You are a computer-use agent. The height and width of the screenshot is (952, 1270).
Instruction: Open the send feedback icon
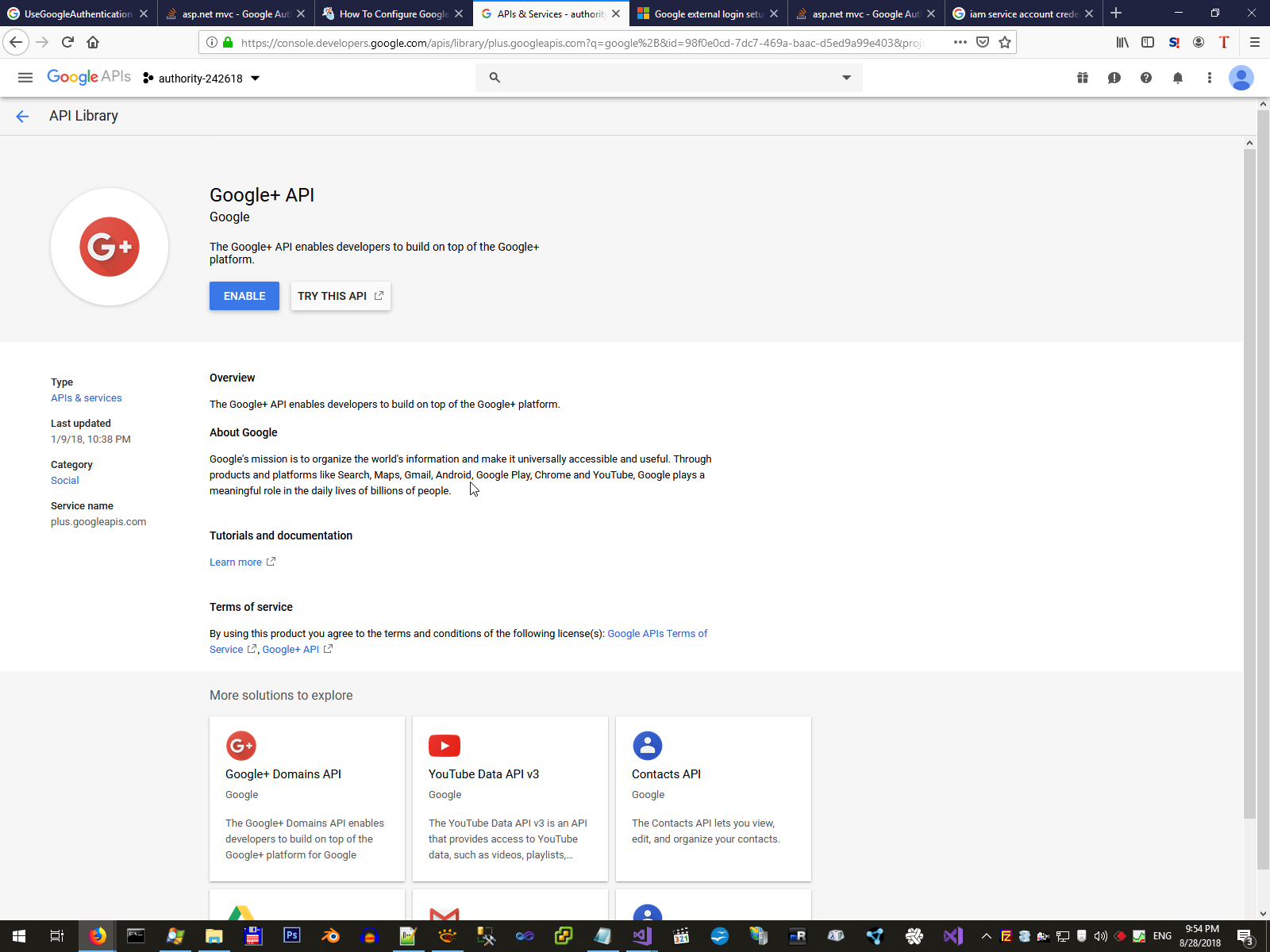(x=1114, y=78)
